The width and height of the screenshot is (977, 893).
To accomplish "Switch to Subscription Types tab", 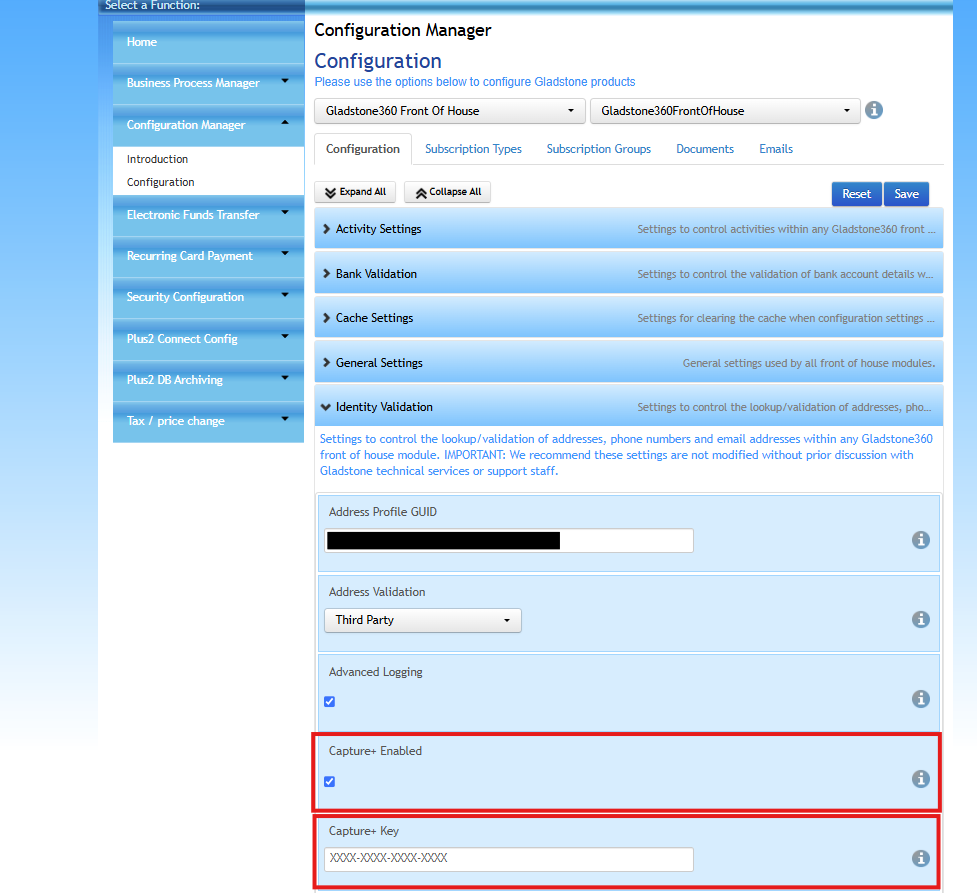I will [x=473, y=149].
